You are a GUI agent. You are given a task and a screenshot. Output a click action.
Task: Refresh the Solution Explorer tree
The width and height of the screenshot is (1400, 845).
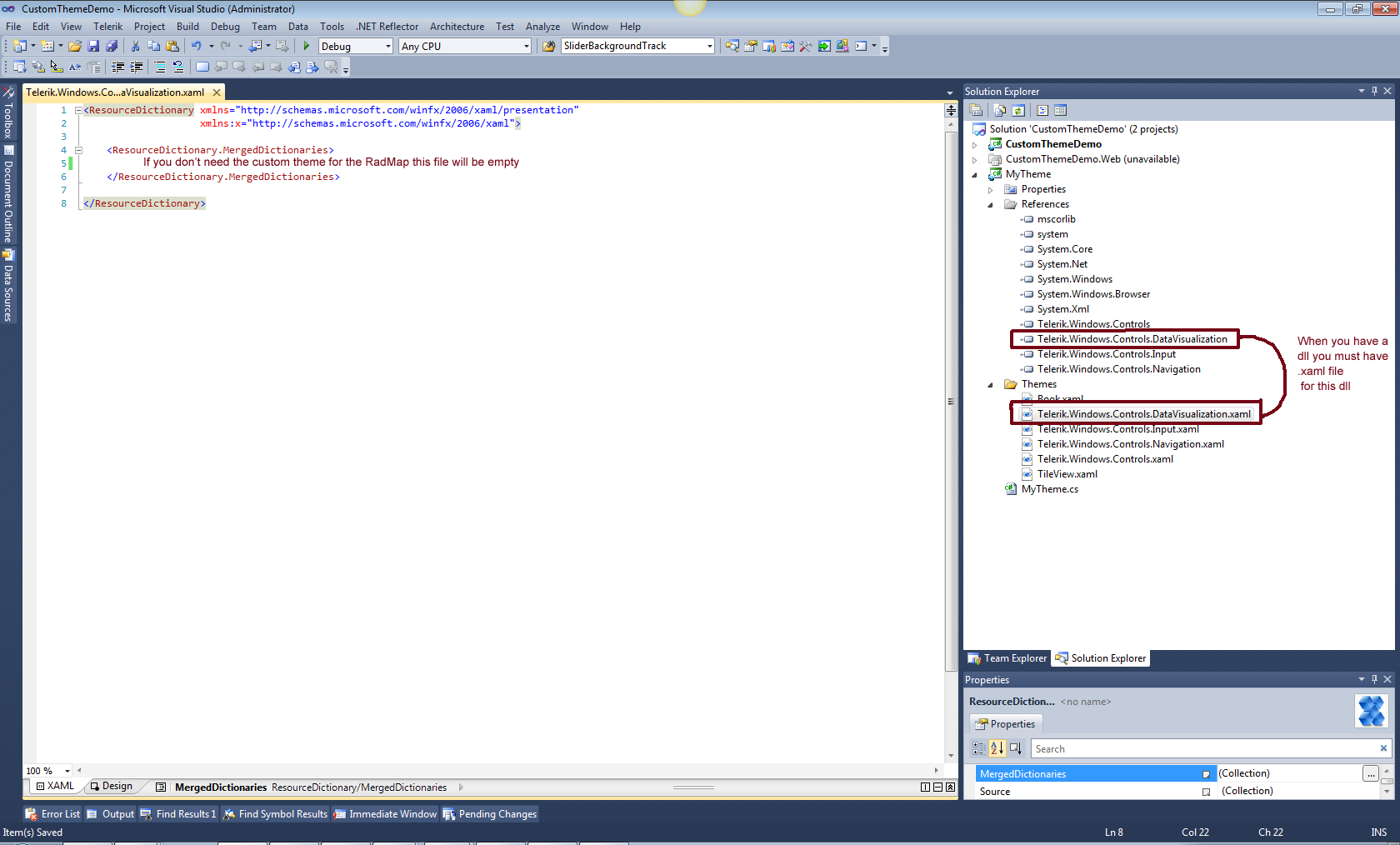[1018, 111]
